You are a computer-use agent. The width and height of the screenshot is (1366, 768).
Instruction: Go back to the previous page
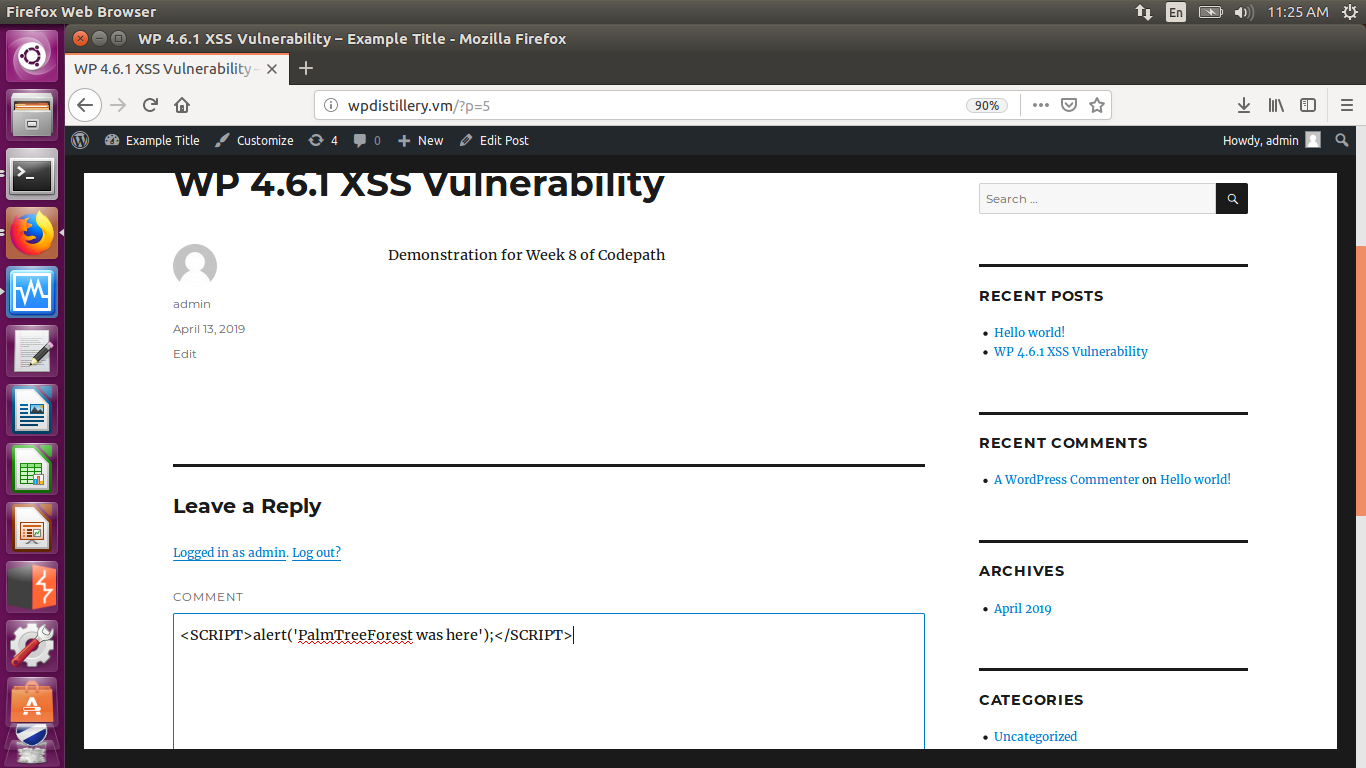tap(85, 105)
